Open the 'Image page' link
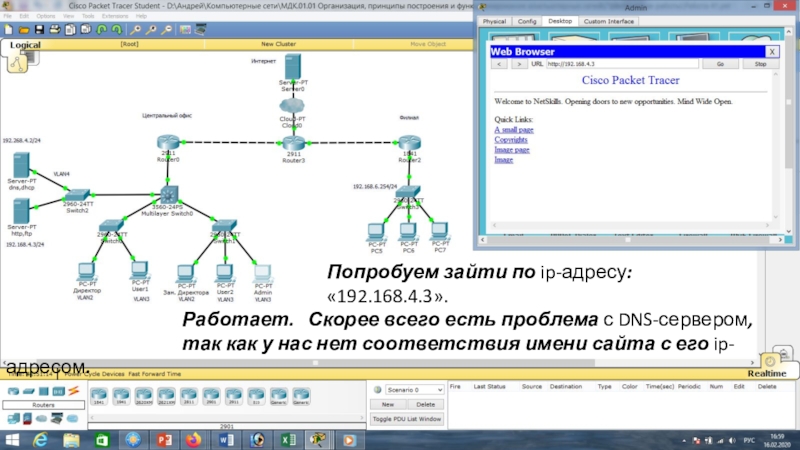 (512, 149)
